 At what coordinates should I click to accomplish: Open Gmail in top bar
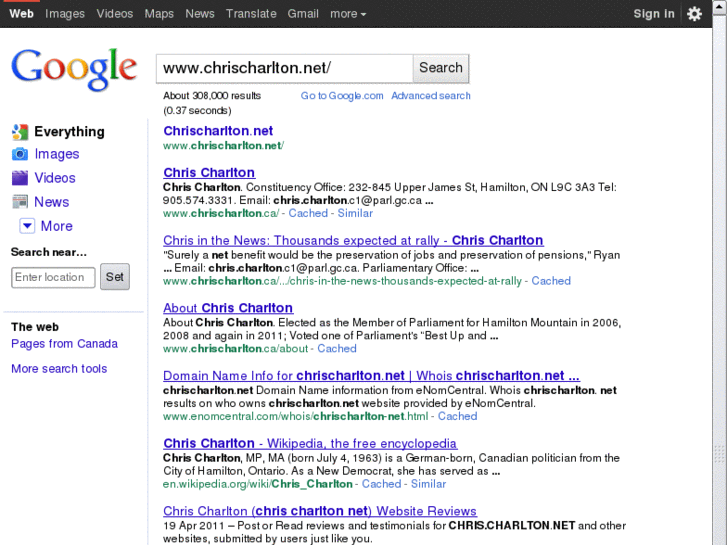(x=303, y=14)
